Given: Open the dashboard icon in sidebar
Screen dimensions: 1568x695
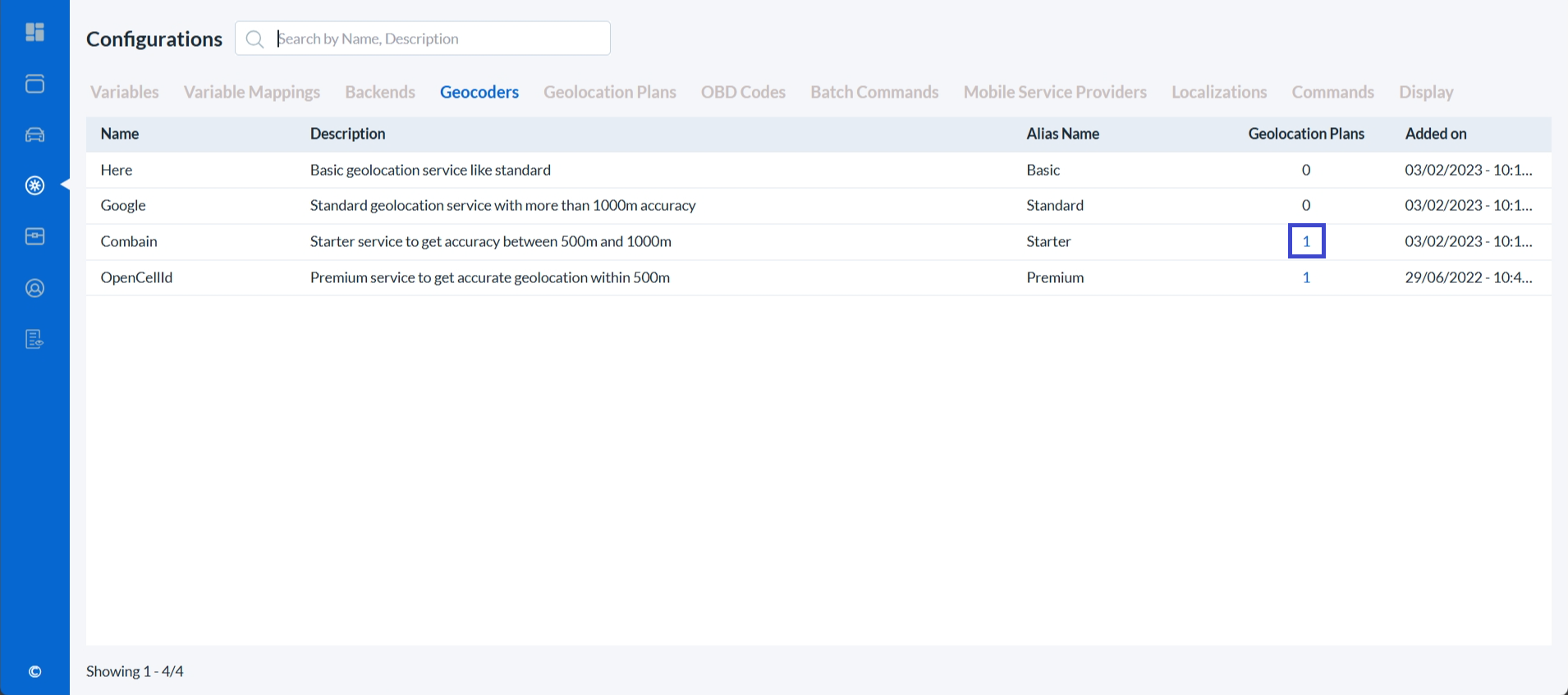Looking at the screenshot, I should tap(34, 32).
